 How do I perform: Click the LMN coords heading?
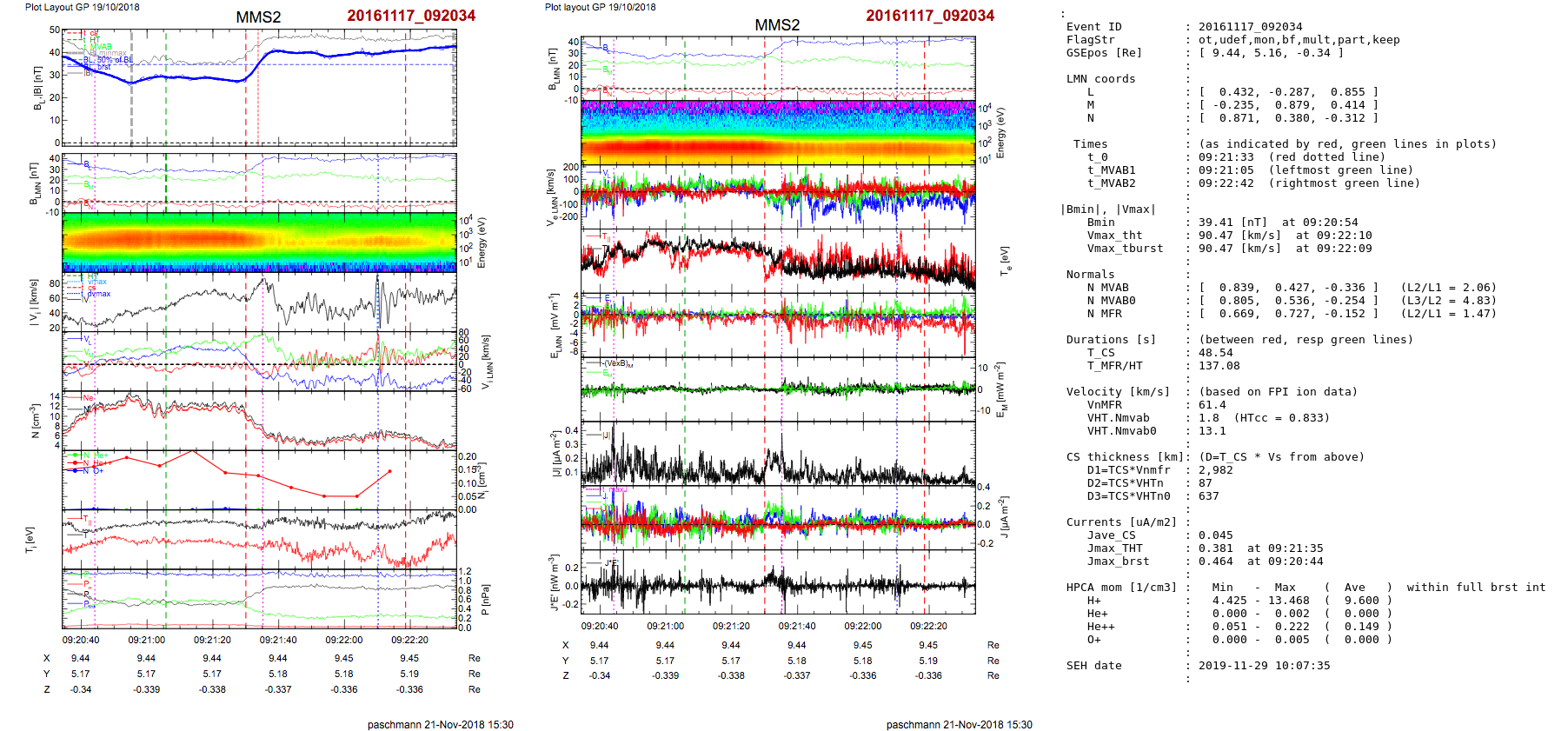click(x=1100, y=79)
